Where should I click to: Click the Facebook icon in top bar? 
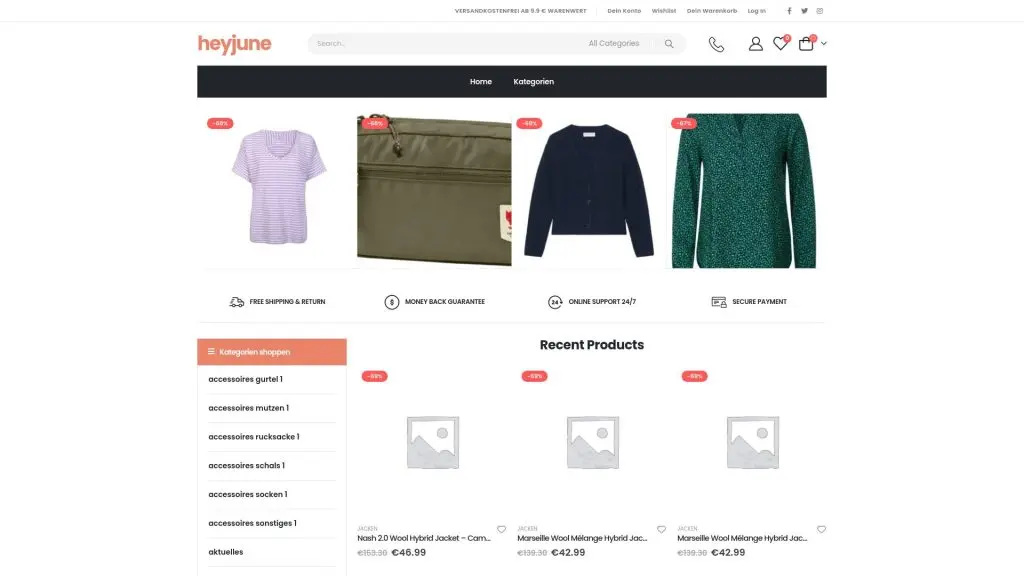tap(789, 11)
